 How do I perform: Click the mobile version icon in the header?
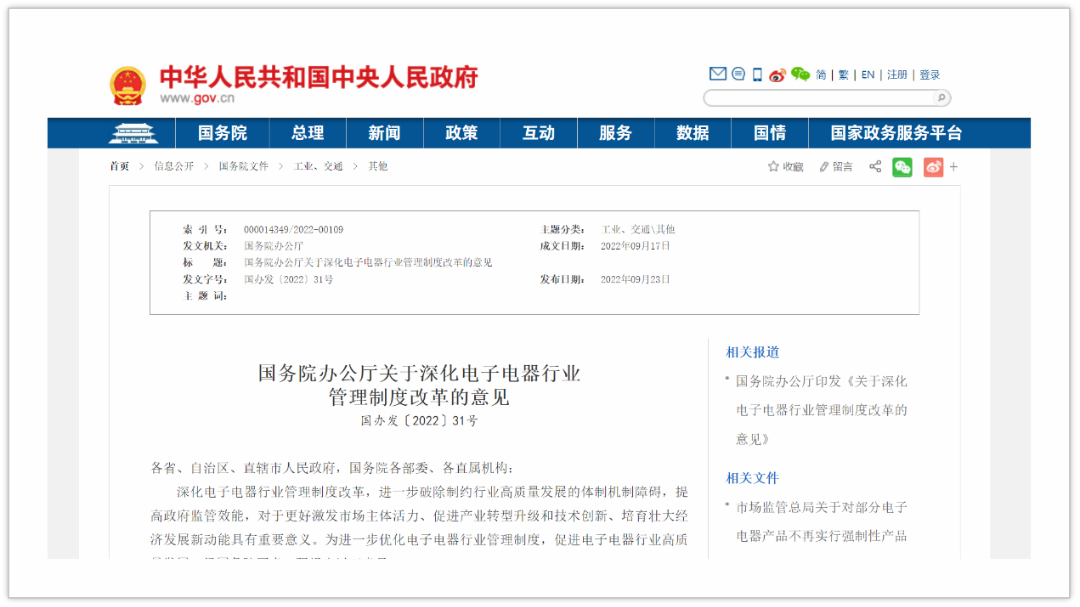click(x=756, y=74)
